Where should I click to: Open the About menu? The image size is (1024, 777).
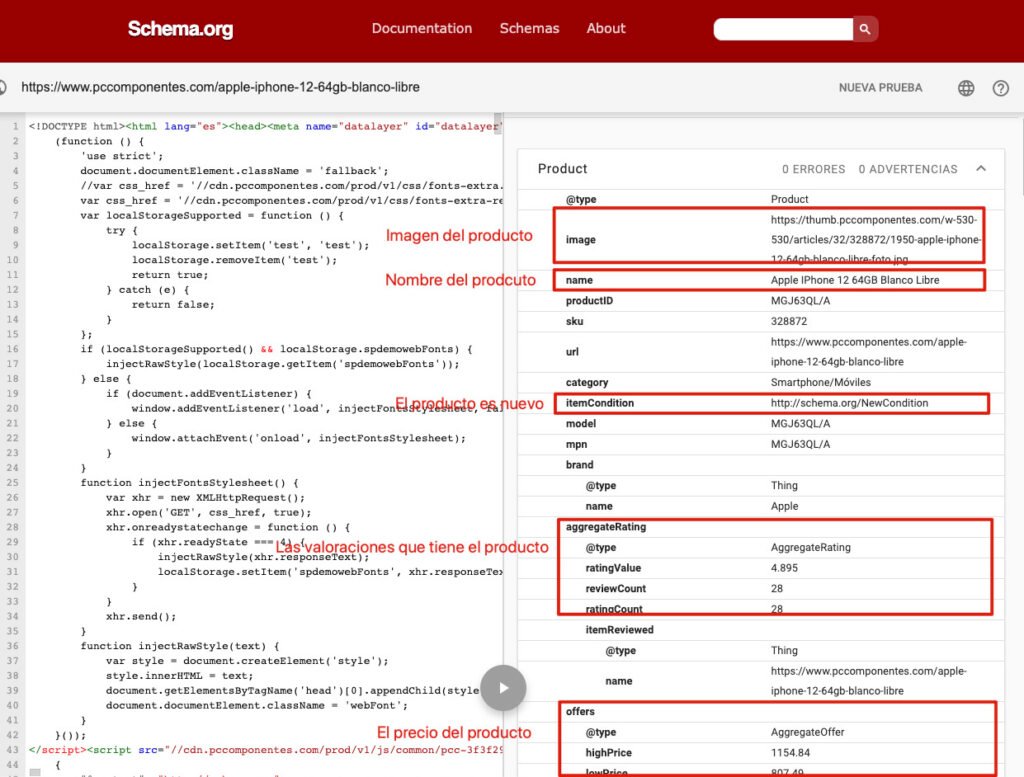(605, 28)
